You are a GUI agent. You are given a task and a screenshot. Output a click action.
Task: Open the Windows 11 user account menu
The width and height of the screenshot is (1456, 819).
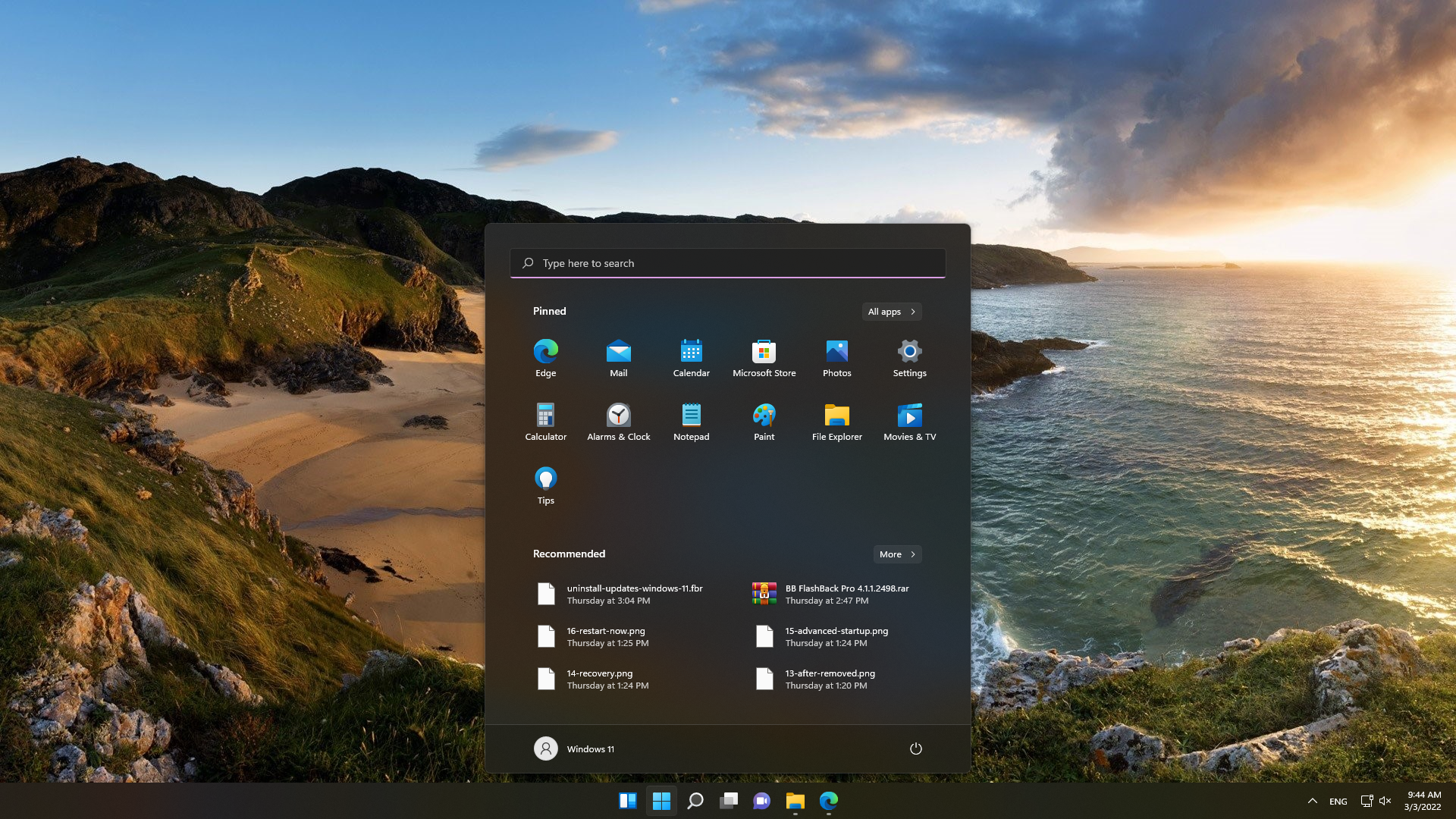click(x=574, y=748)
